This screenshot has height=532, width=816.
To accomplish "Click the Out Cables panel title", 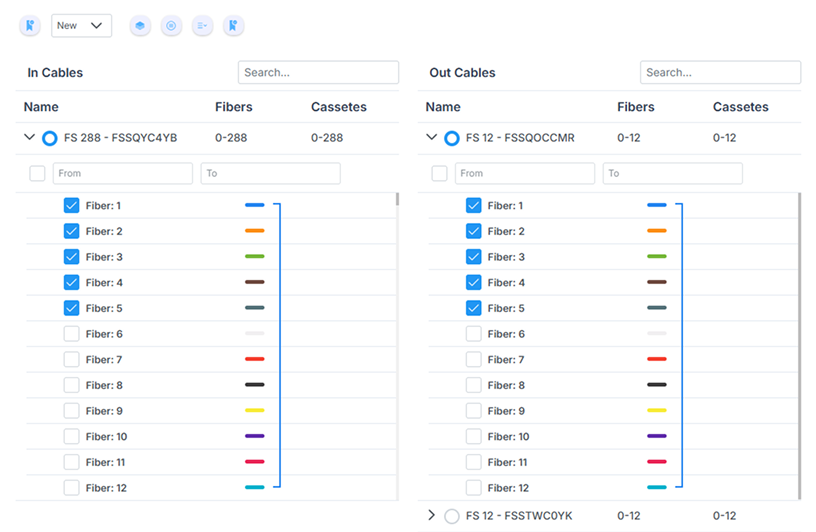I will 462,72.
